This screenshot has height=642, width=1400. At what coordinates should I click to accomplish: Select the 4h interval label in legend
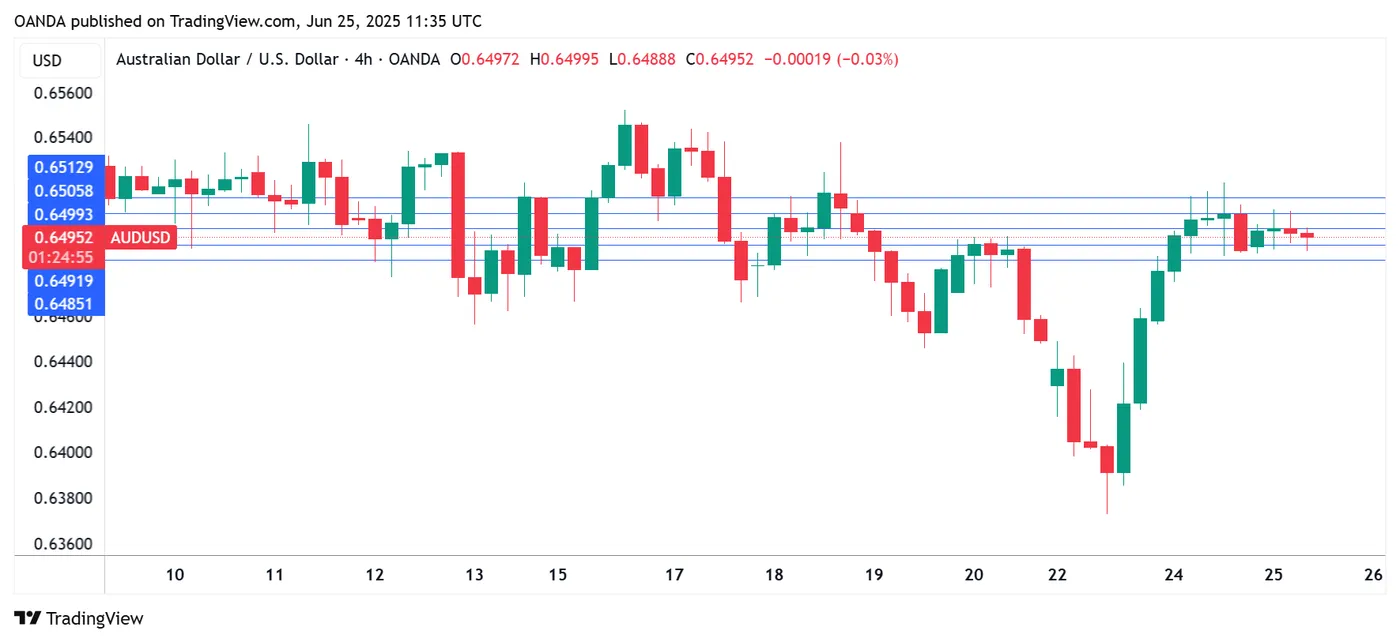point(364,59)
